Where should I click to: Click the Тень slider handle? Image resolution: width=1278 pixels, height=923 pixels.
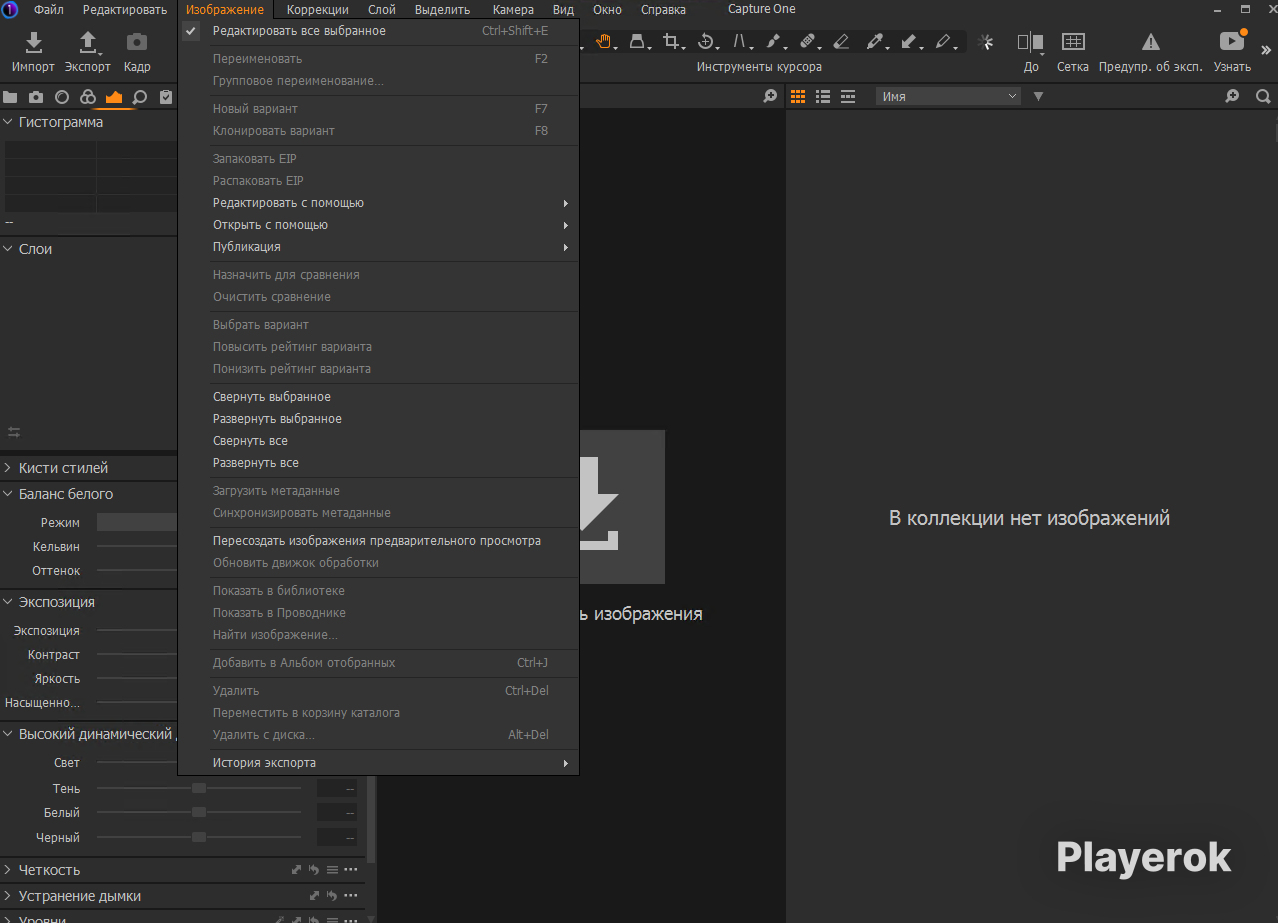point(199,788)
